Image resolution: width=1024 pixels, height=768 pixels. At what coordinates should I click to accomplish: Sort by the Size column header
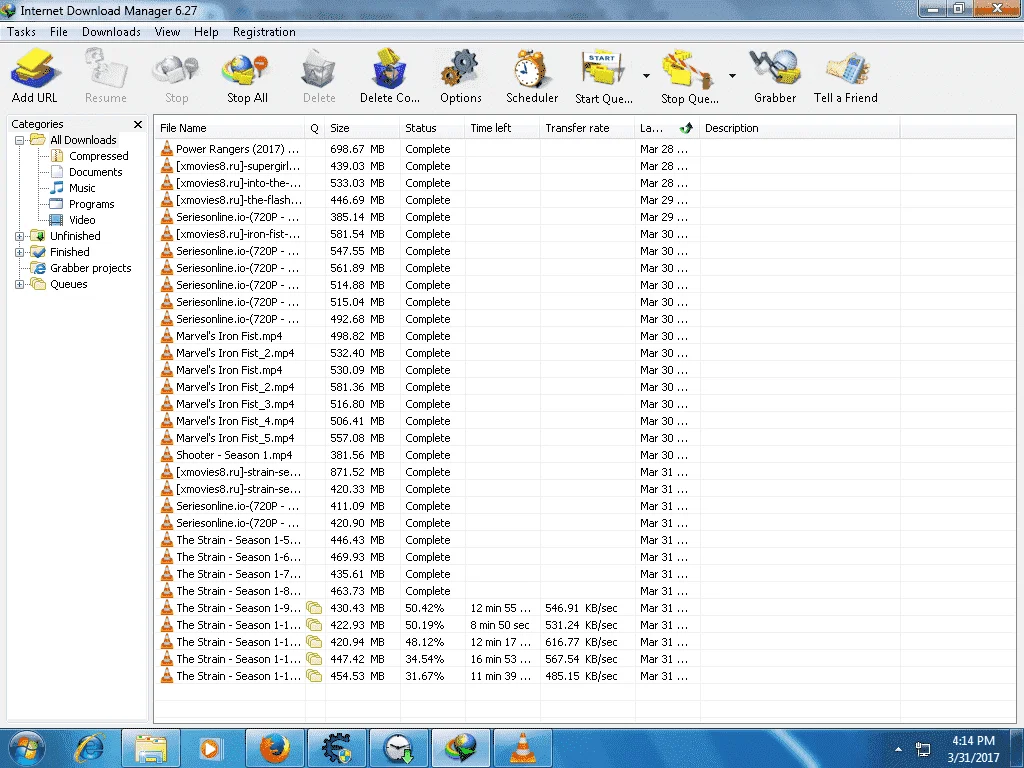[362, 128]
